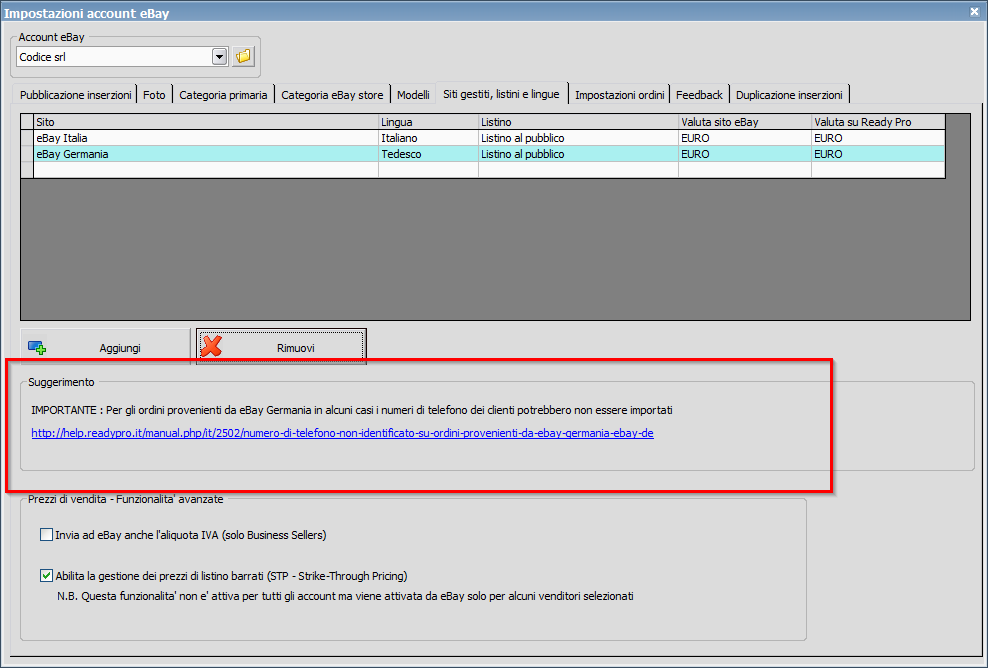Click the Valuta sito eBay column header
988x668 pixels.
pyautogui.click(x=745, y=122)
